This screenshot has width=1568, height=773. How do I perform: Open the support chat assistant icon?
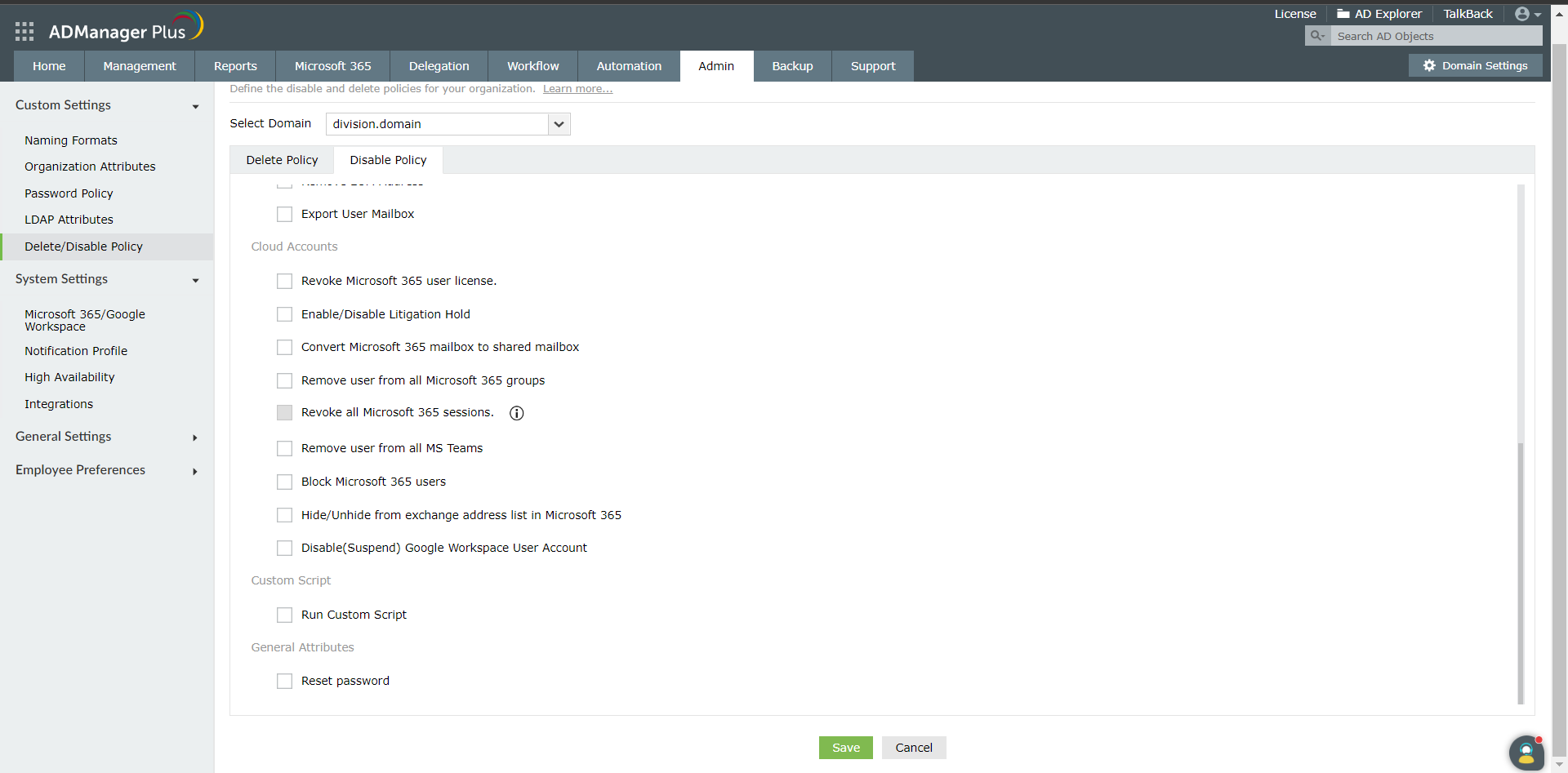1526,753
